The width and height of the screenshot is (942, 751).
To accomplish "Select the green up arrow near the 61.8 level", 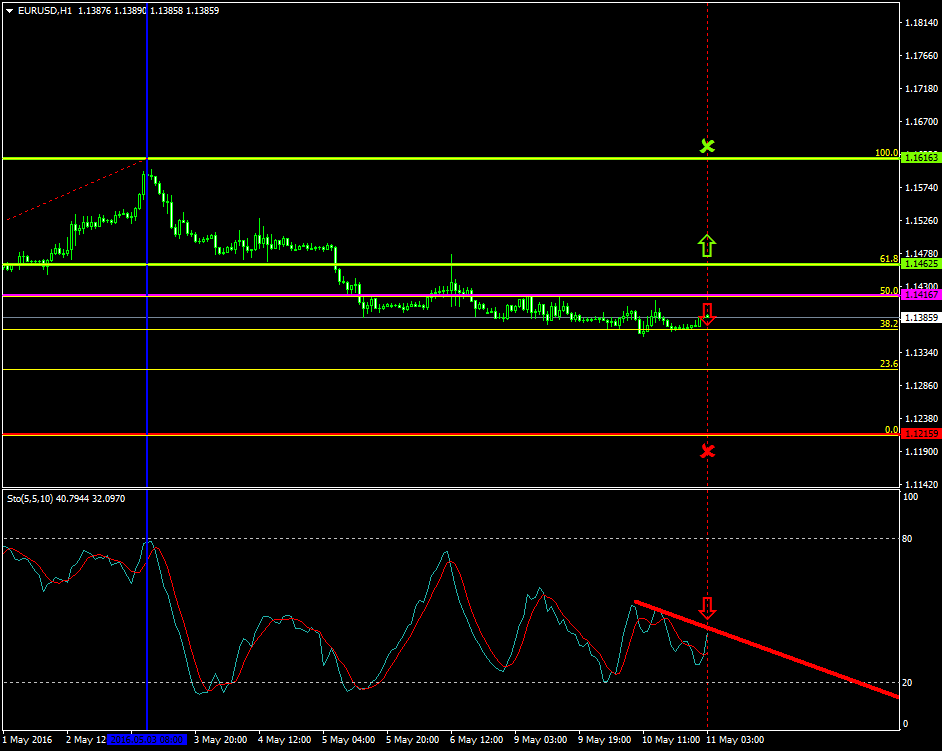I will (x=708, y=243).
